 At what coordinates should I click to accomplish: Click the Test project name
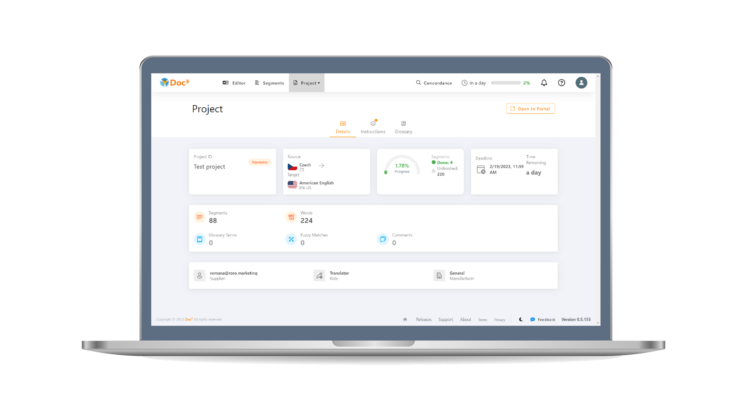(x=209, y=167)
